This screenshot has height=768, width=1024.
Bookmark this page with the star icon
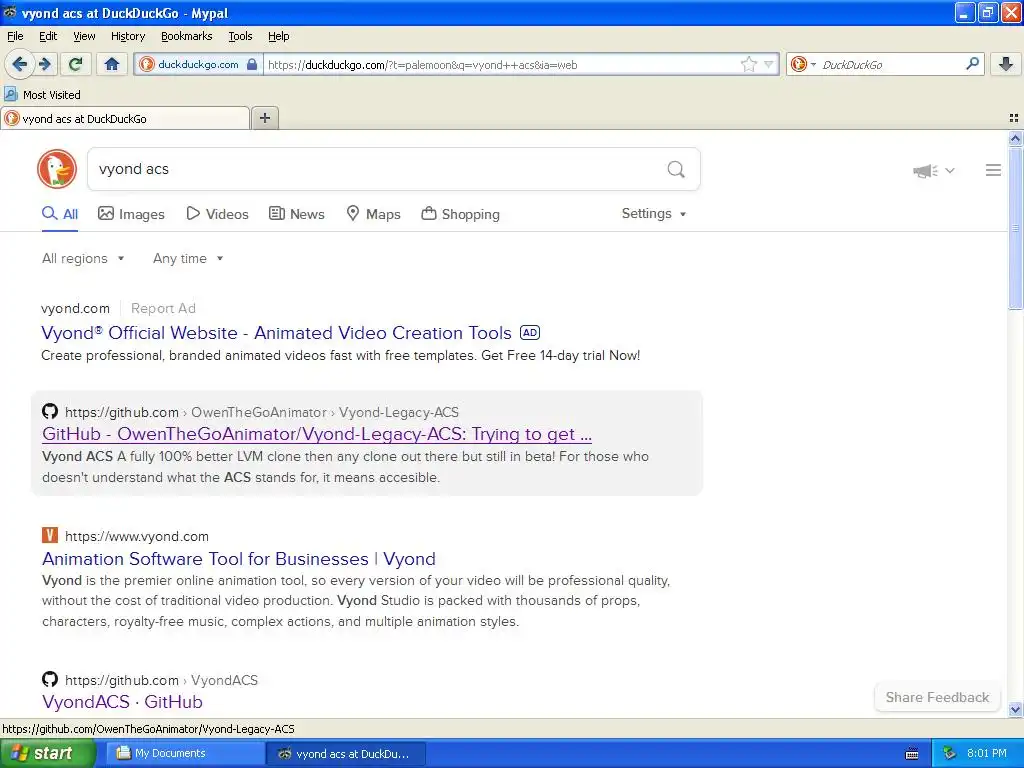click(748, 64)
